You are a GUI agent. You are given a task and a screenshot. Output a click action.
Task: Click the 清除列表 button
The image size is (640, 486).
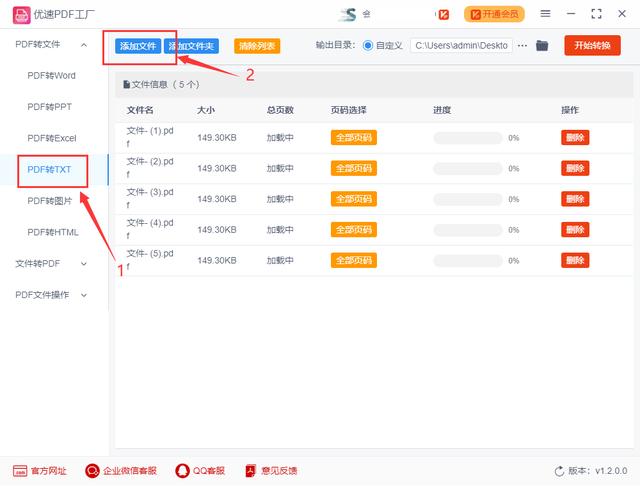click(x=257, y=46)
